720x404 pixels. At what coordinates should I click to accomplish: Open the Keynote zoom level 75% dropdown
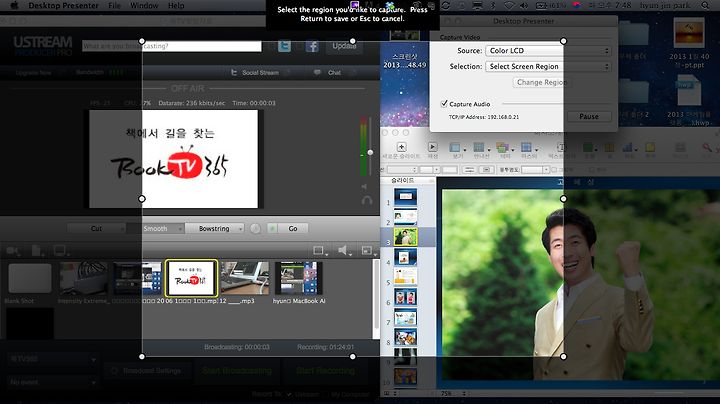point(453,393)
